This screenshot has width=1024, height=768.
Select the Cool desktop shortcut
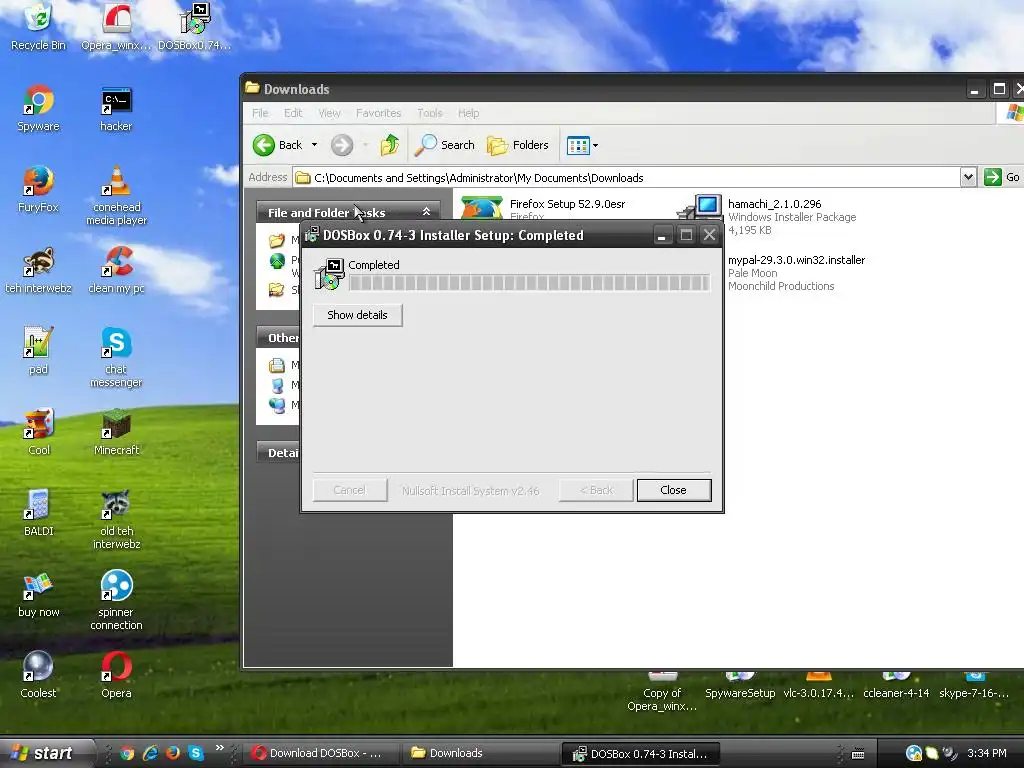(x=38, y=432)
